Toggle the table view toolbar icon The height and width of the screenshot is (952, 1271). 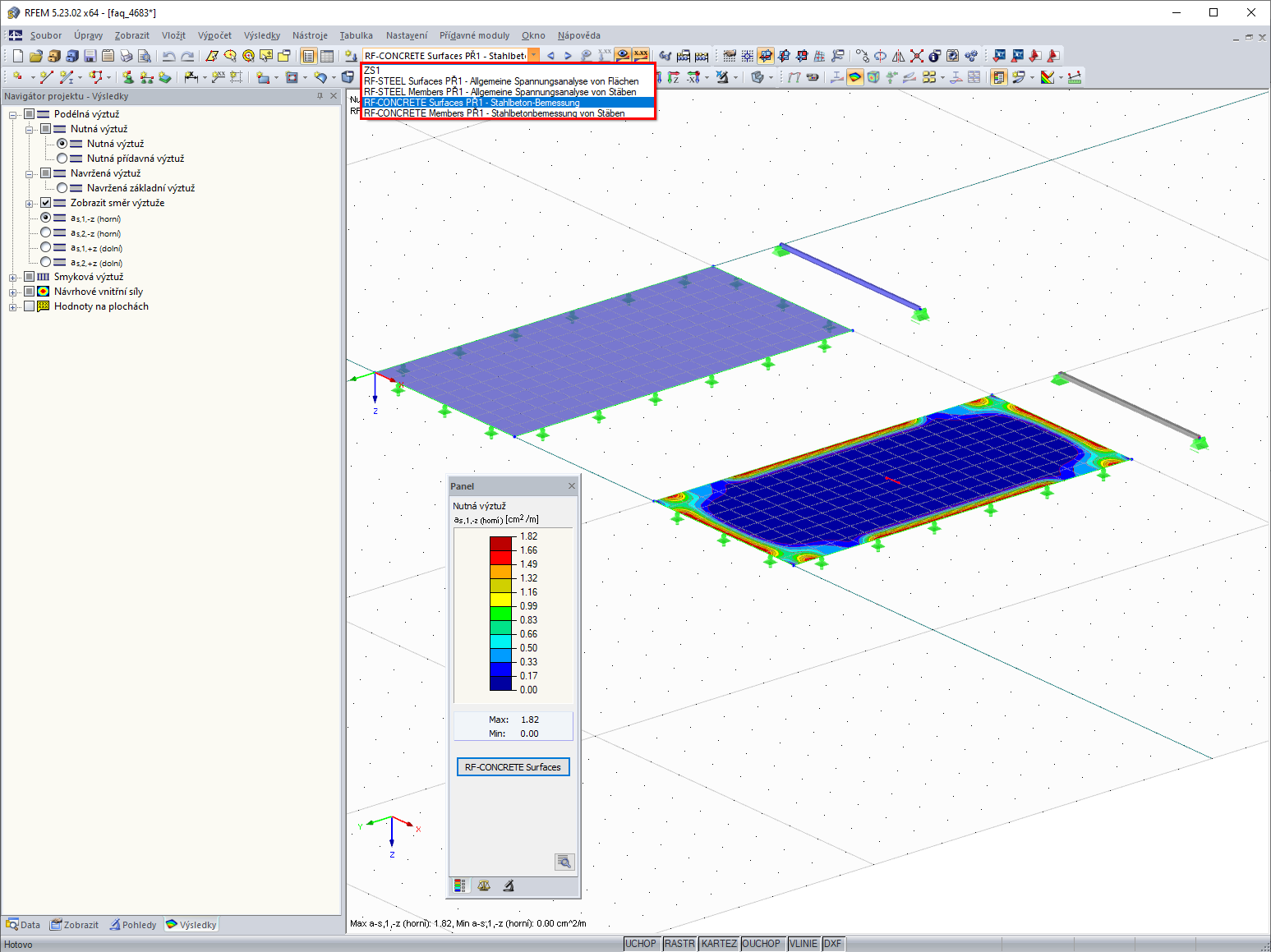click(326, 56)
